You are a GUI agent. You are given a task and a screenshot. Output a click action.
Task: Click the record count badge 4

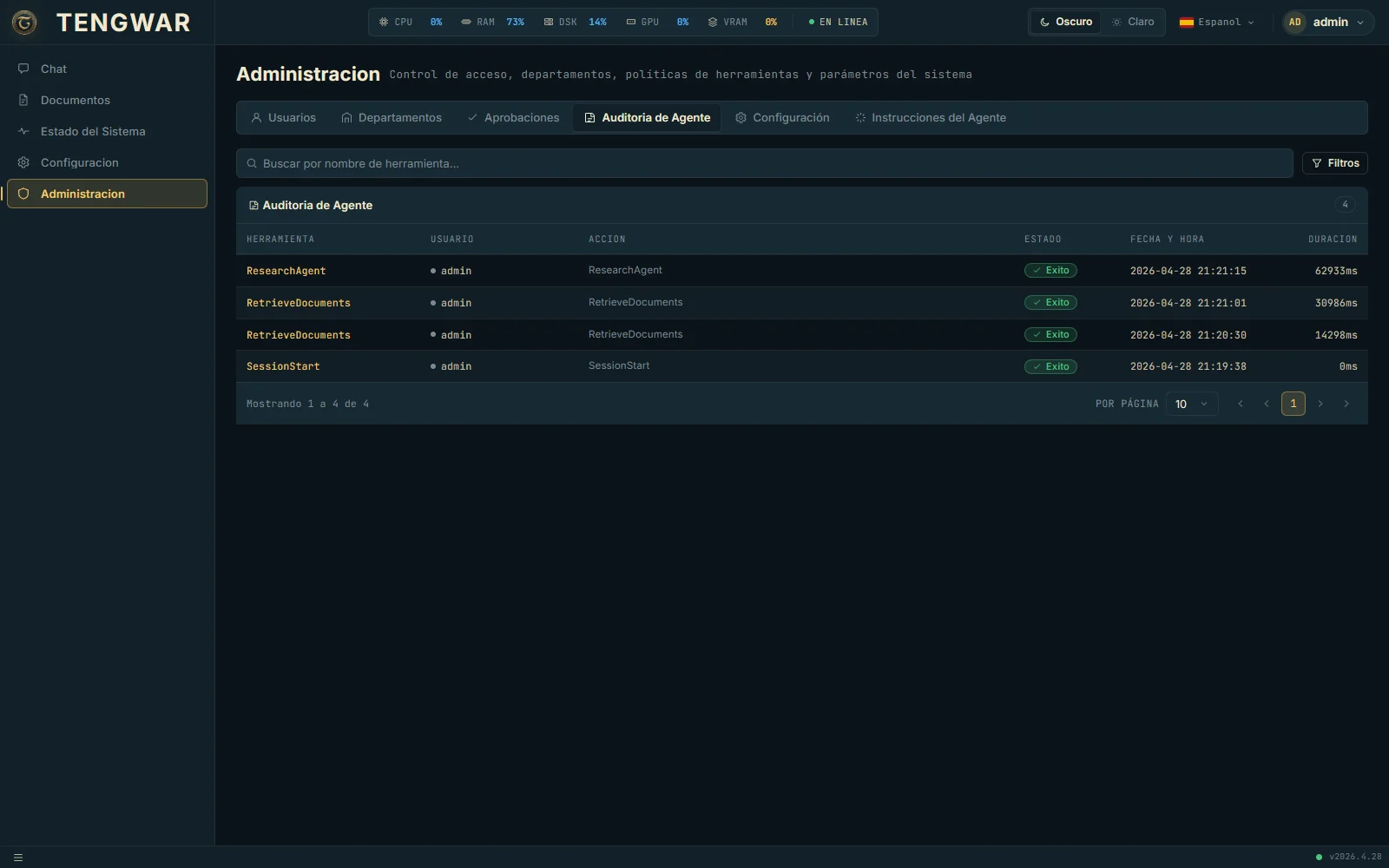[x=1345, y=205]
